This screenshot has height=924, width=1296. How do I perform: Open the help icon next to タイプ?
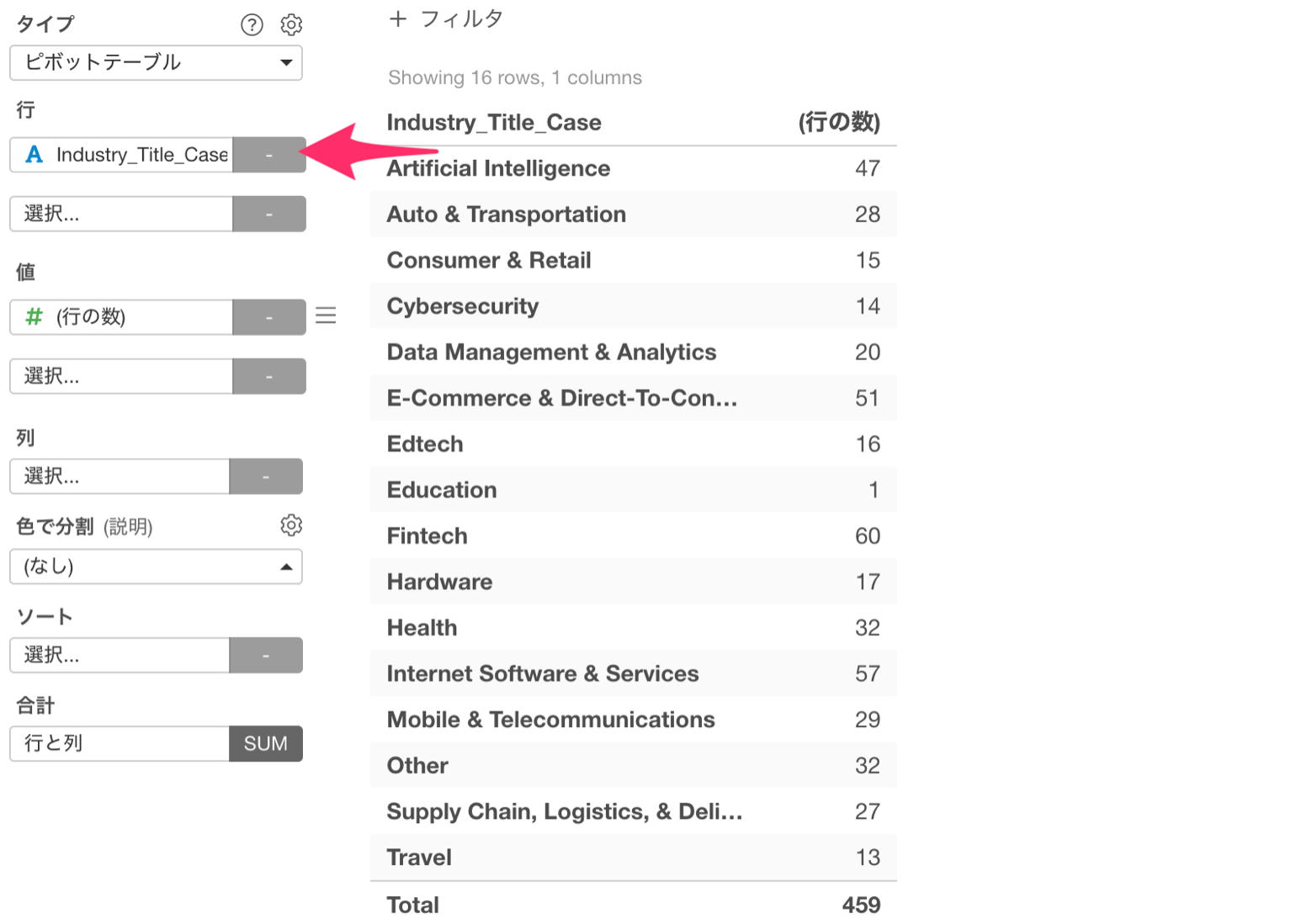click(x=252, y=24)
